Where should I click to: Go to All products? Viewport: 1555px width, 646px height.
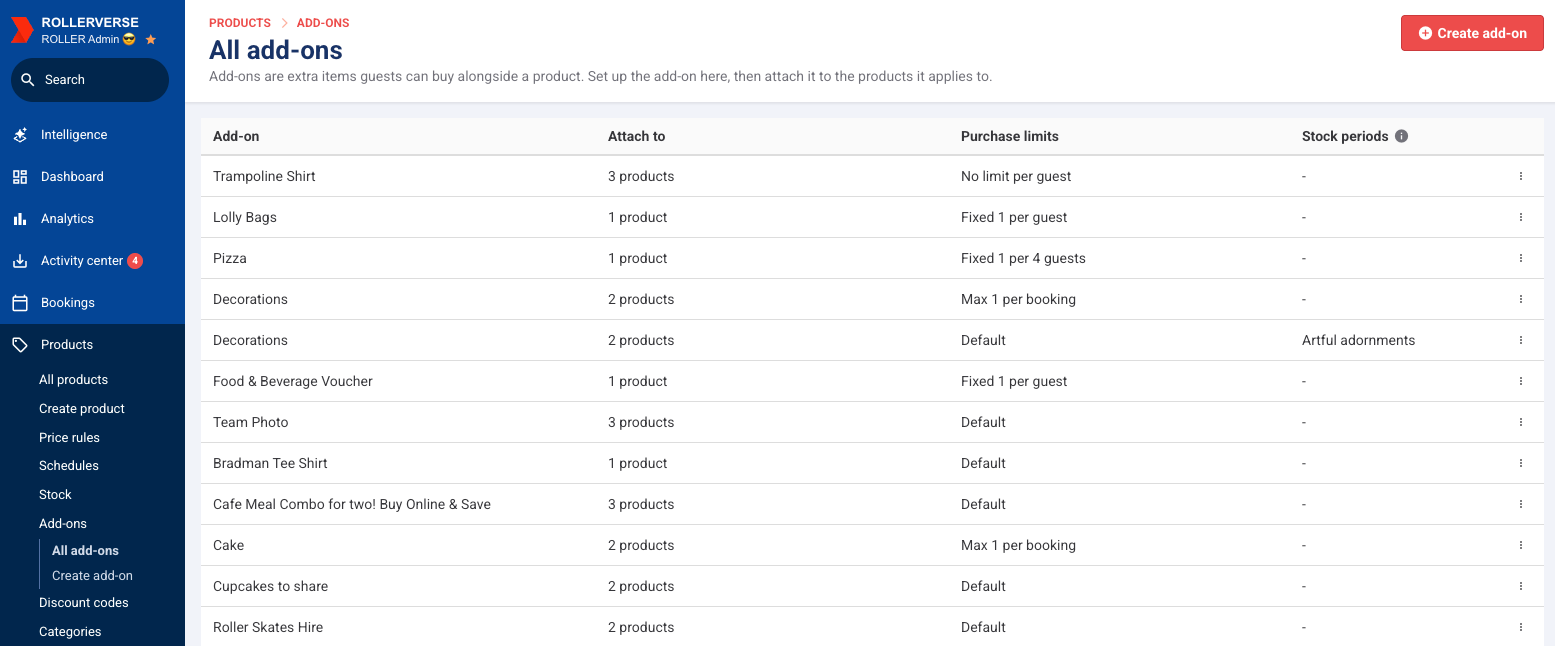[x=73, y=380]
